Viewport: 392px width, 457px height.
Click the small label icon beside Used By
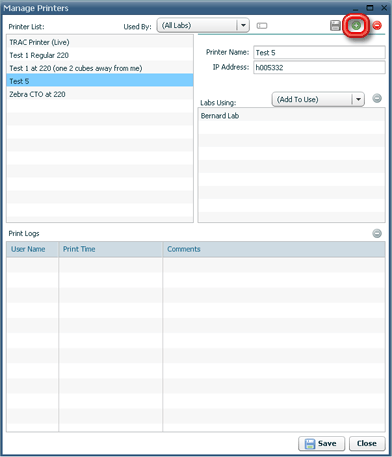pyautogui.click(x=262, y=26)
